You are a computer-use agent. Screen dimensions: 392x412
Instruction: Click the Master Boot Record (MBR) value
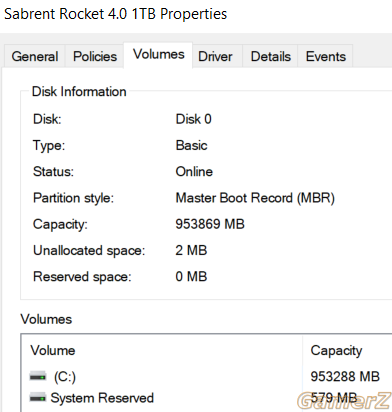click(x=255, y=198)
